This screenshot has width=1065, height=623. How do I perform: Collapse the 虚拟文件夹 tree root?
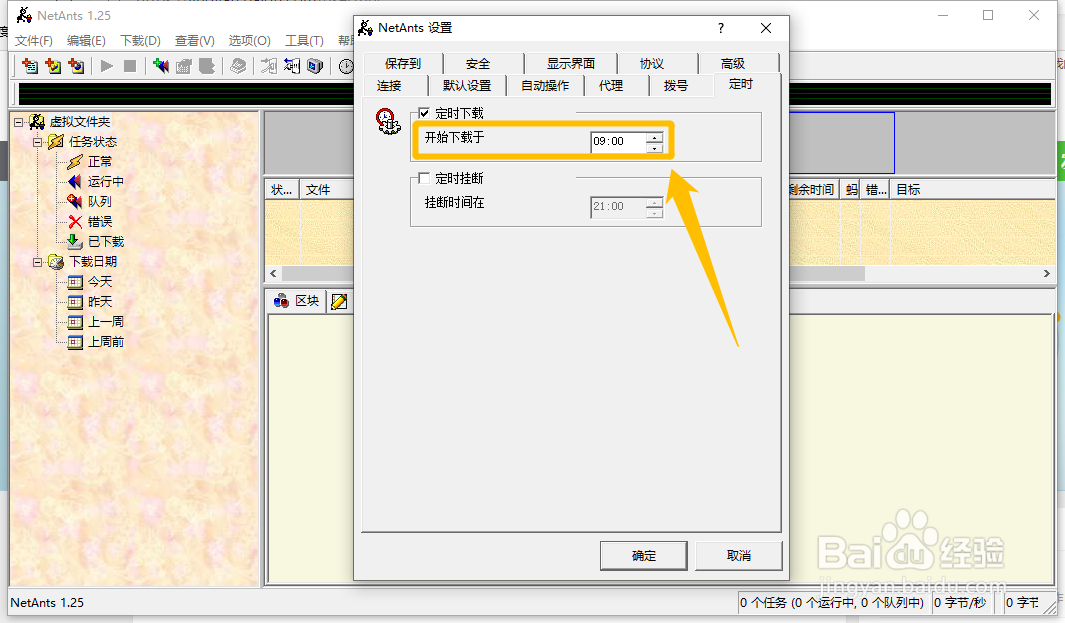(18, 122)
